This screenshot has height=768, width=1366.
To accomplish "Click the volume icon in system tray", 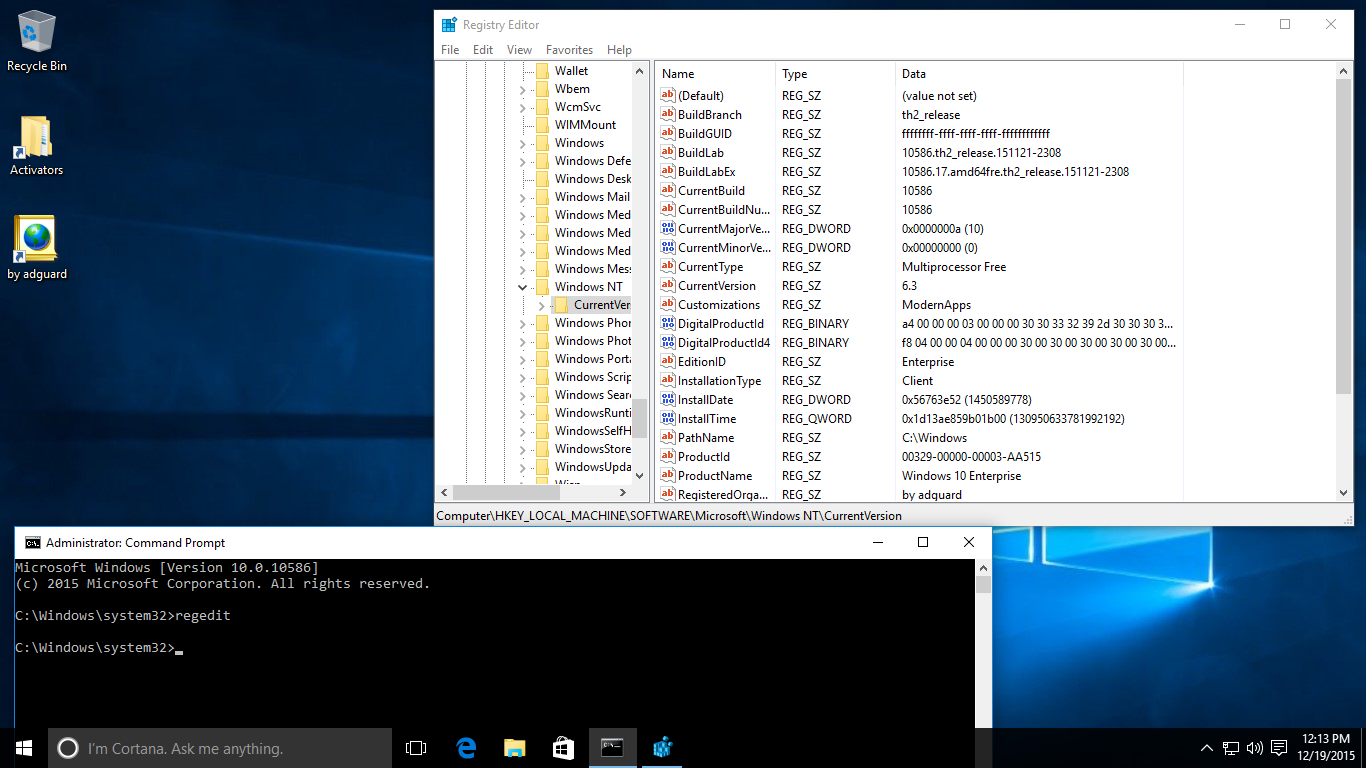I will click(1255, 748).
